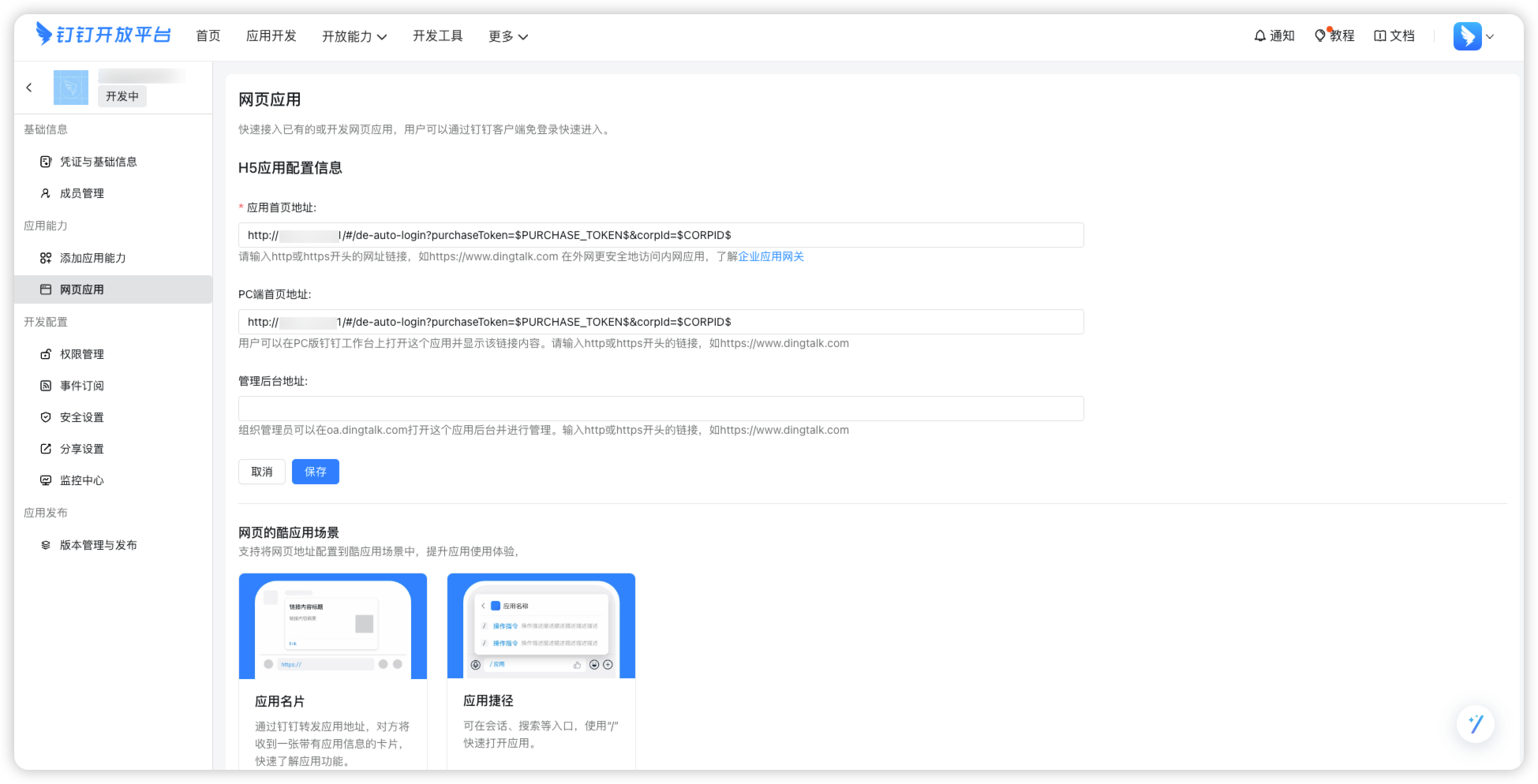The width and height of the screenshot is (1538, 784).
Task: Click the 保存 button
Action: tap(316, 472)
